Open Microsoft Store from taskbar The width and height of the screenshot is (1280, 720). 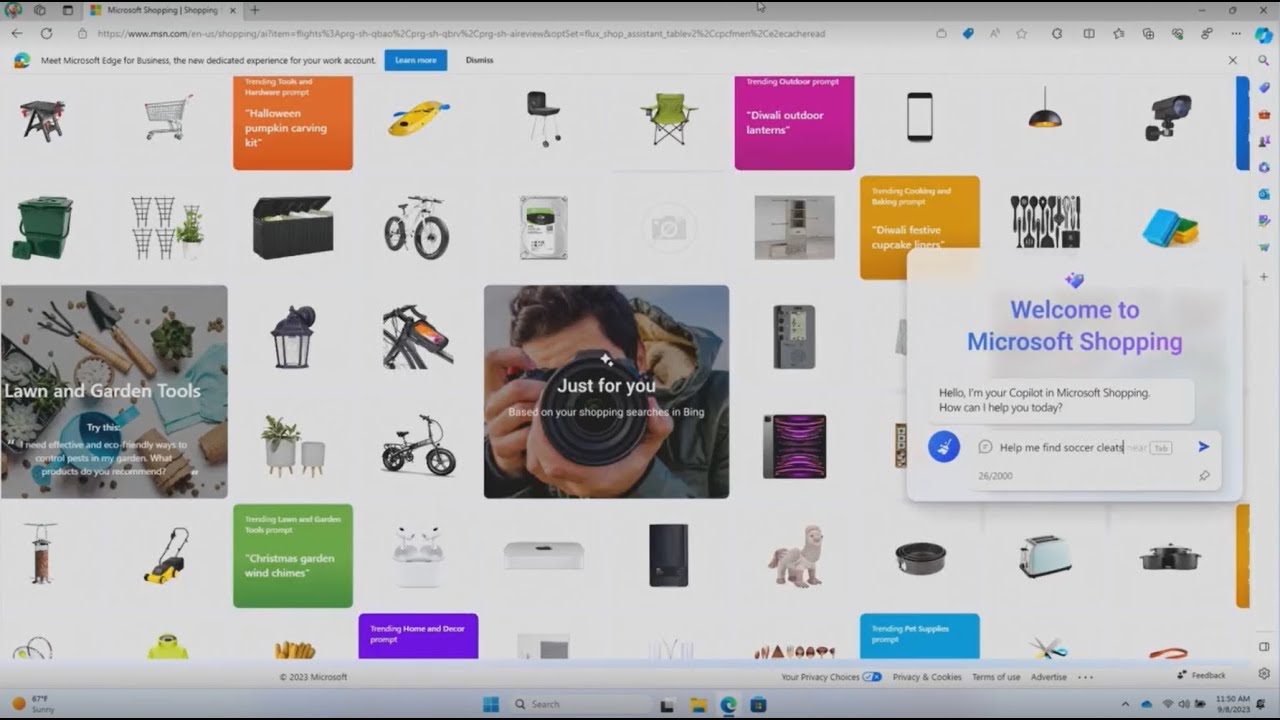click(x=758, y=704)
